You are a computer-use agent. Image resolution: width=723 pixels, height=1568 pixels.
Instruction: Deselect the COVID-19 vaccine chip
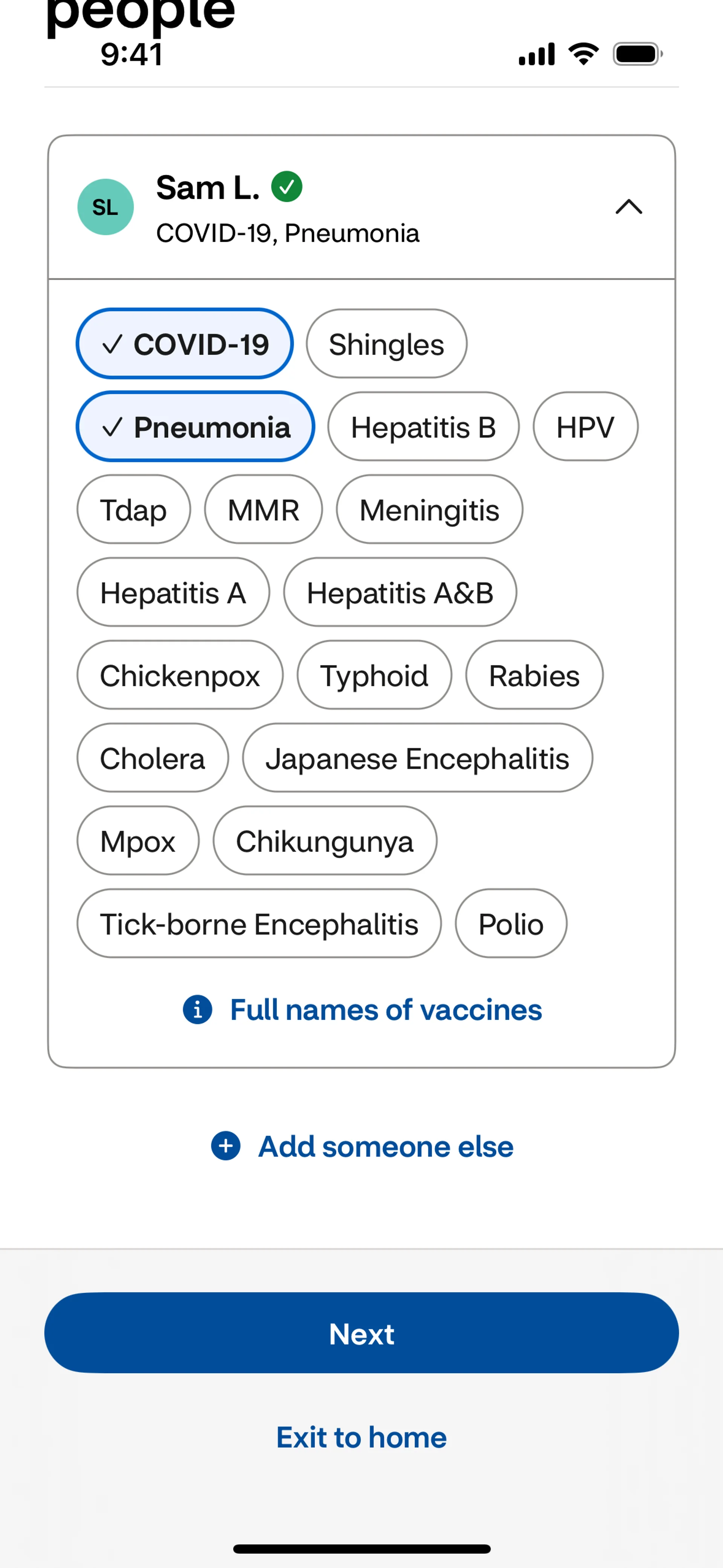tap(185, 344)
